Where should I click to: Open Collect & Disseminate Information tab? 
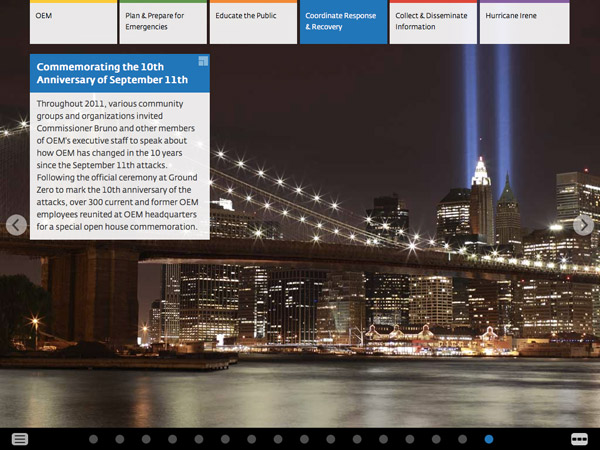pos(433,22)
